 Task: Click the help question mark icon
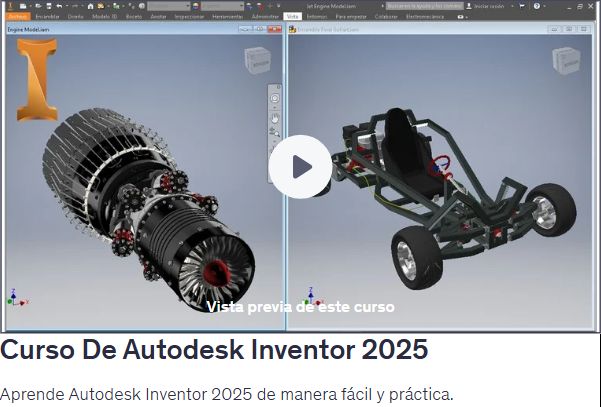point(537,6)
